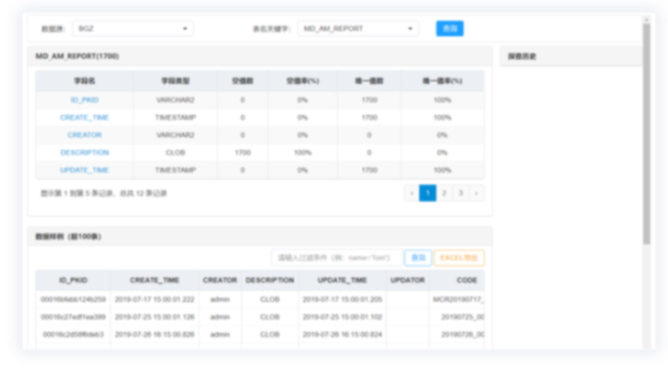Expand the MD_AM_REPORT table keyword dropdown
The image size is (668, 374).
(x=358, y=29)
